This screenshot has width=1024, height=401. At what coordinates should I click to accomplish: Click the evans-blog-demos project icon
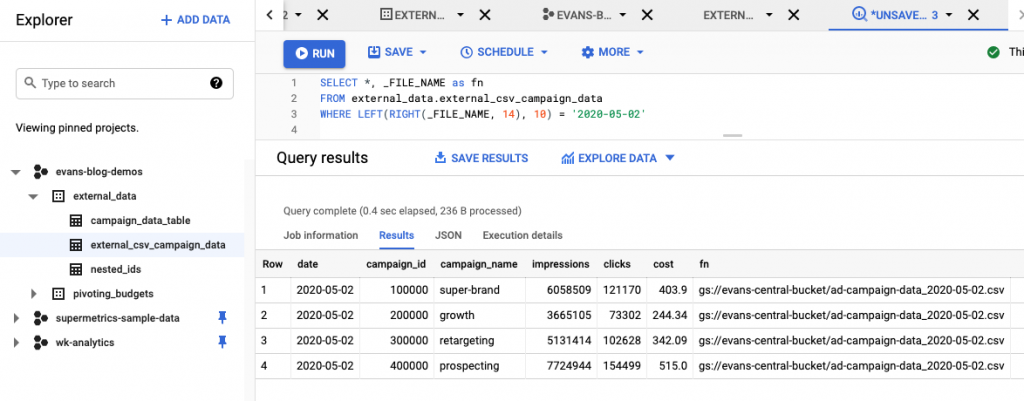tap(40, 172)
